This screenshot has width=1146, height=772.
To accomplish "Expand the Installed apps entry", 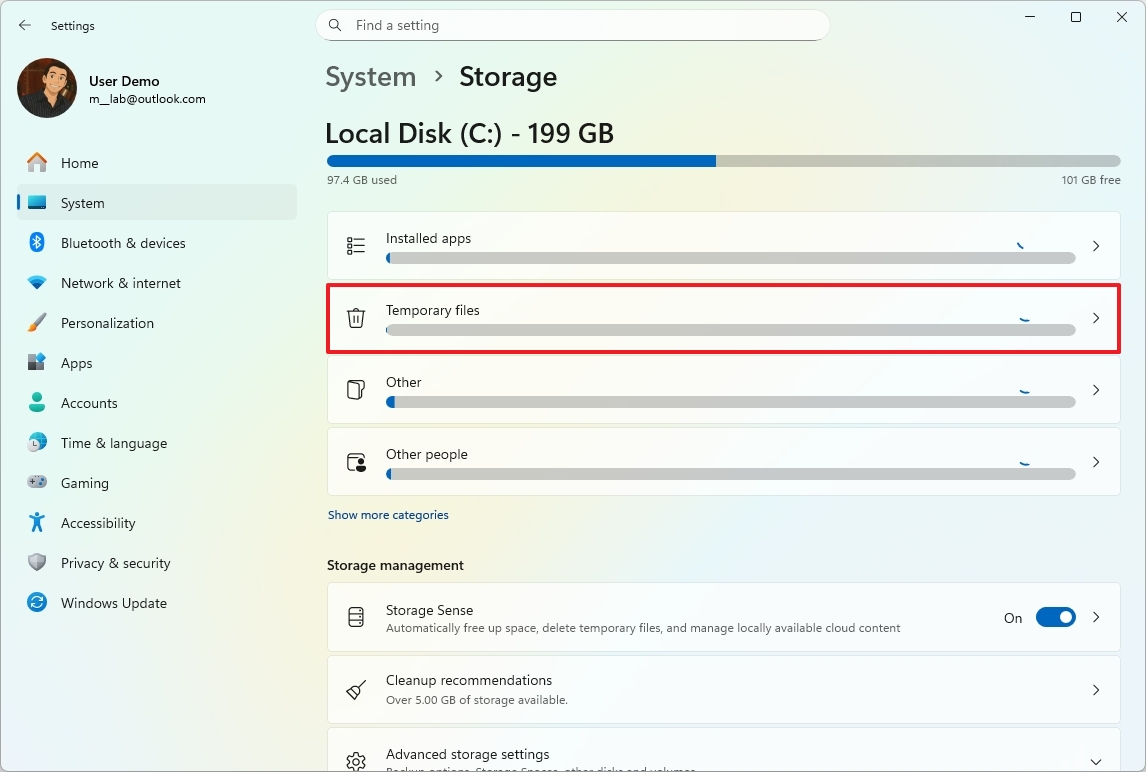I will (1096, 245).
